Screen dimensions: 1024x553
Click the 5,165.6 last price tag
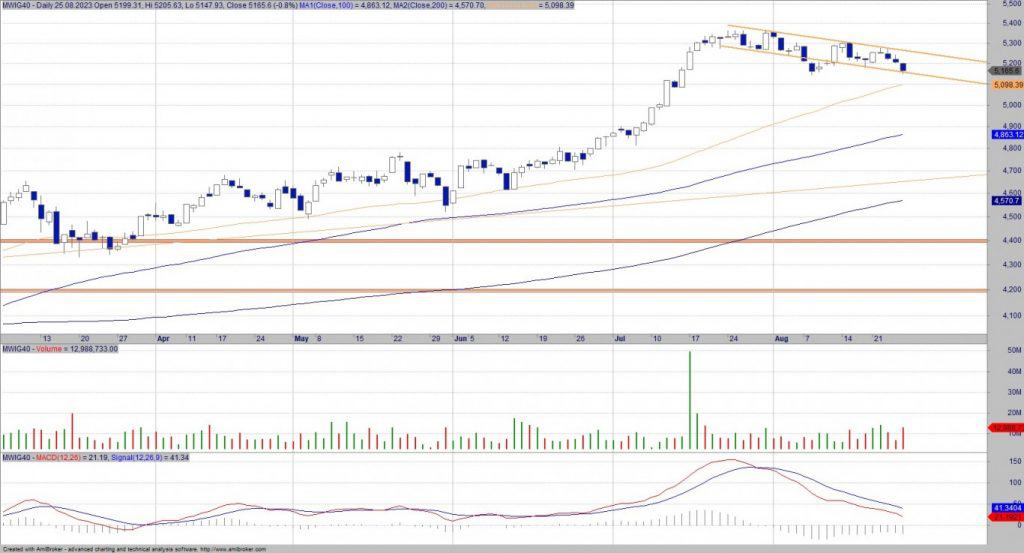[x=1005, y=71]
